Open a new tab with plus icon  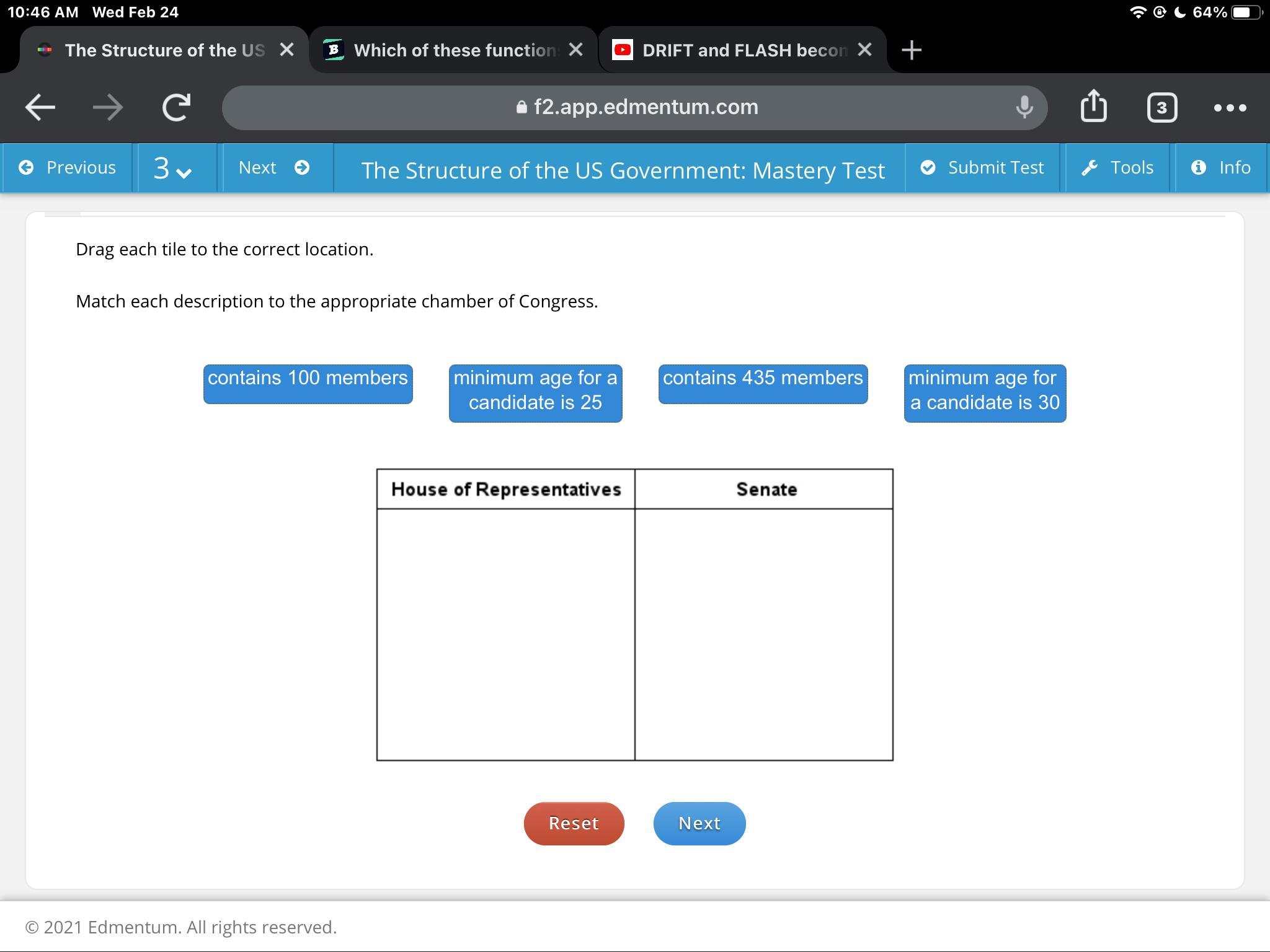click(x=911, y=50)
